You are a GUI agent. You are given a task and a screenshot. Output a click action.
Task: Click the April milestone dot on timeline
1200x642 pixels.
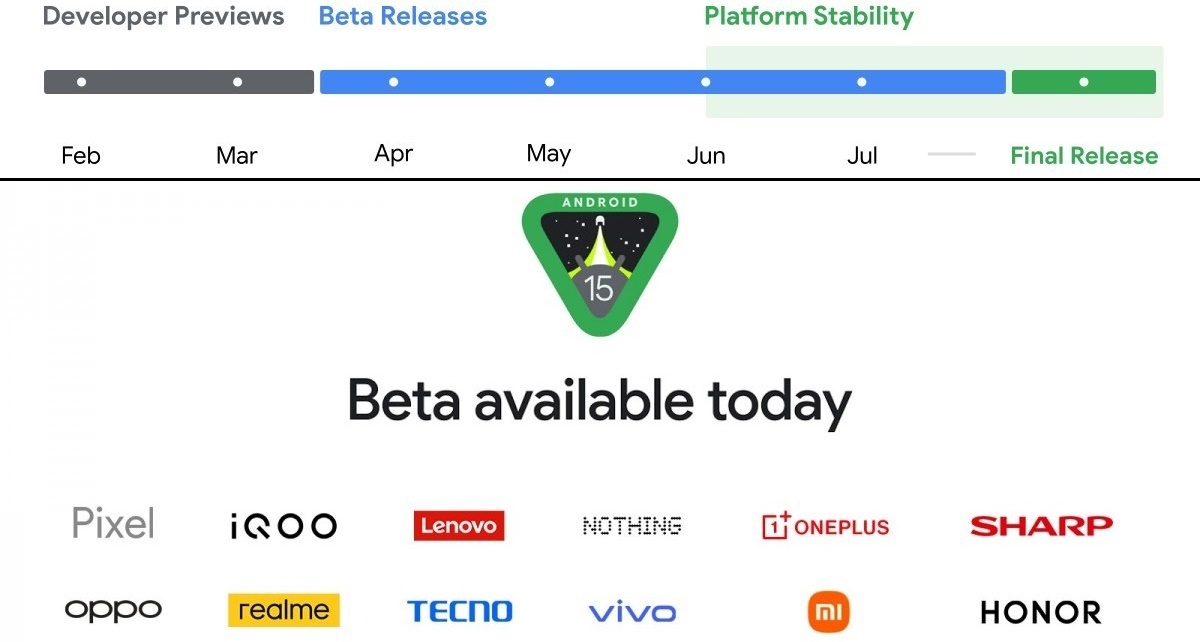[x=394, y=82]
